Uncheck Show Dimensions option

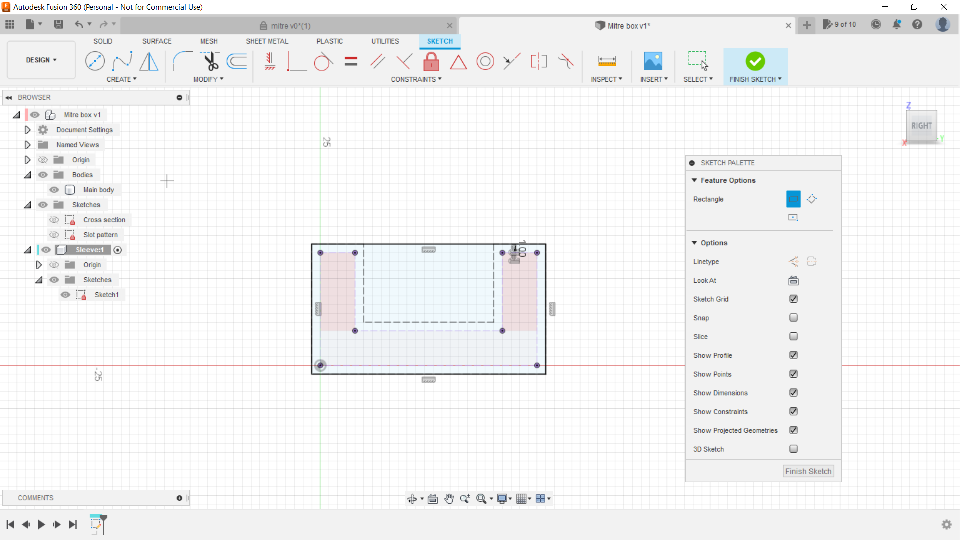[793, 393]
